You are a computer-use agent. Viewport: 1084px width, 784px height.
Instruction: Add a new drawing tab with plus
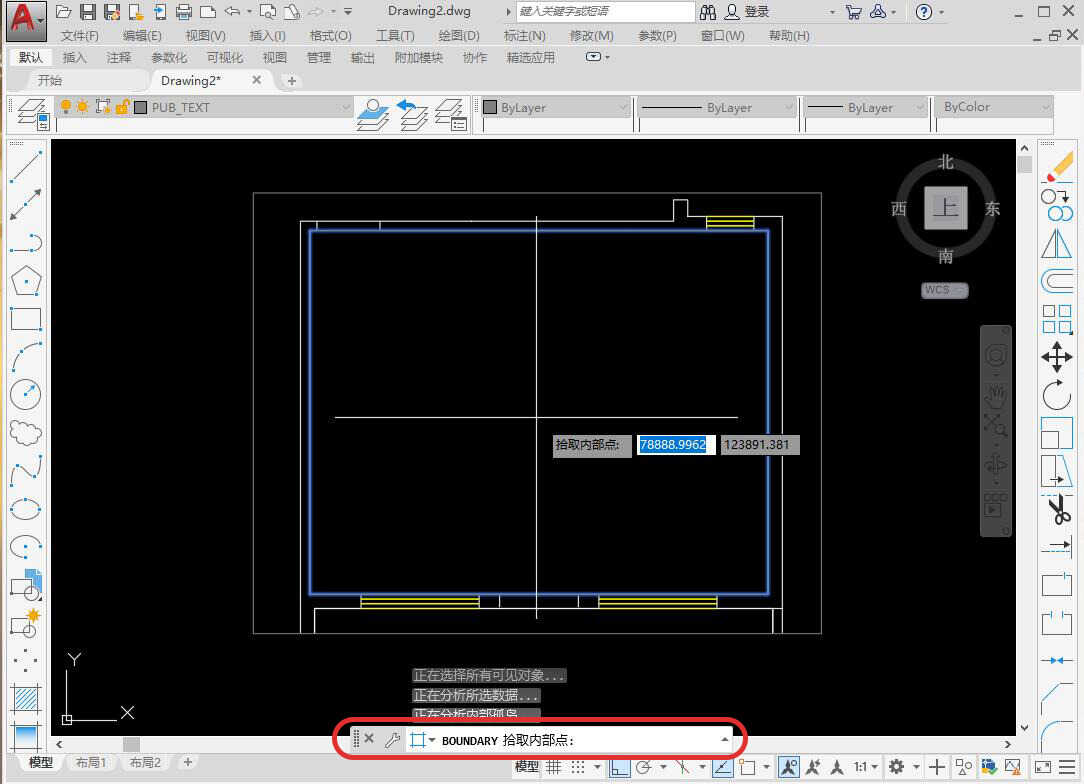pos(292,81)
